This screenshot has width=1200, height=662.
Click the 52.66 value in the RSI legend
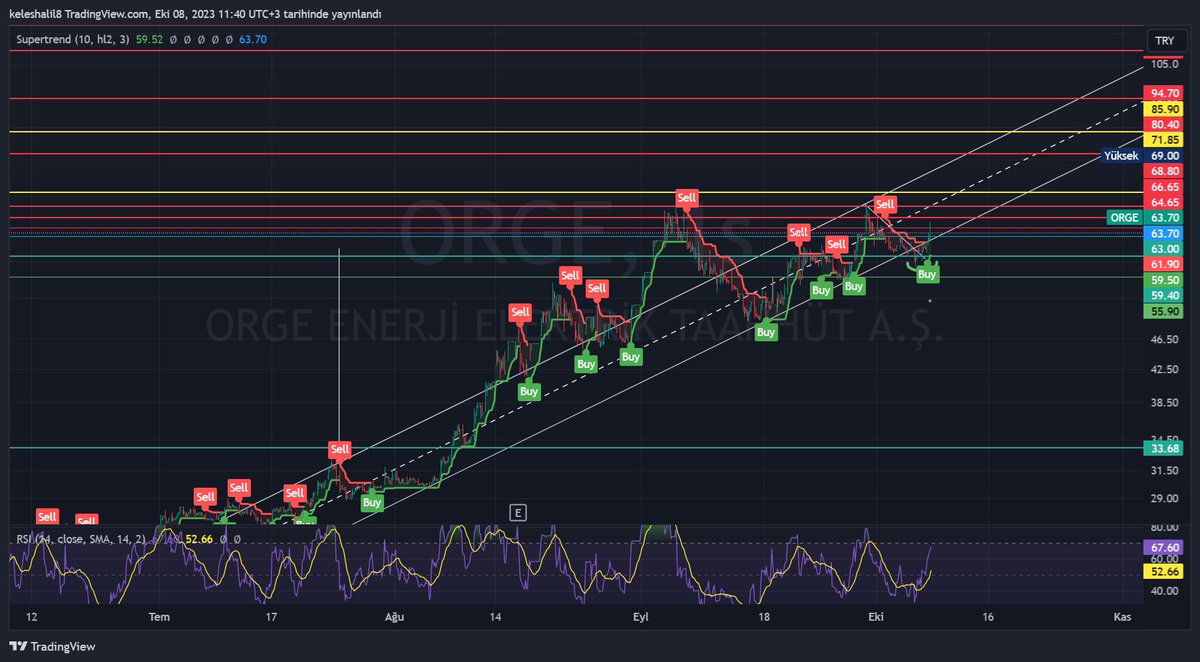click(x=200, y=539)
